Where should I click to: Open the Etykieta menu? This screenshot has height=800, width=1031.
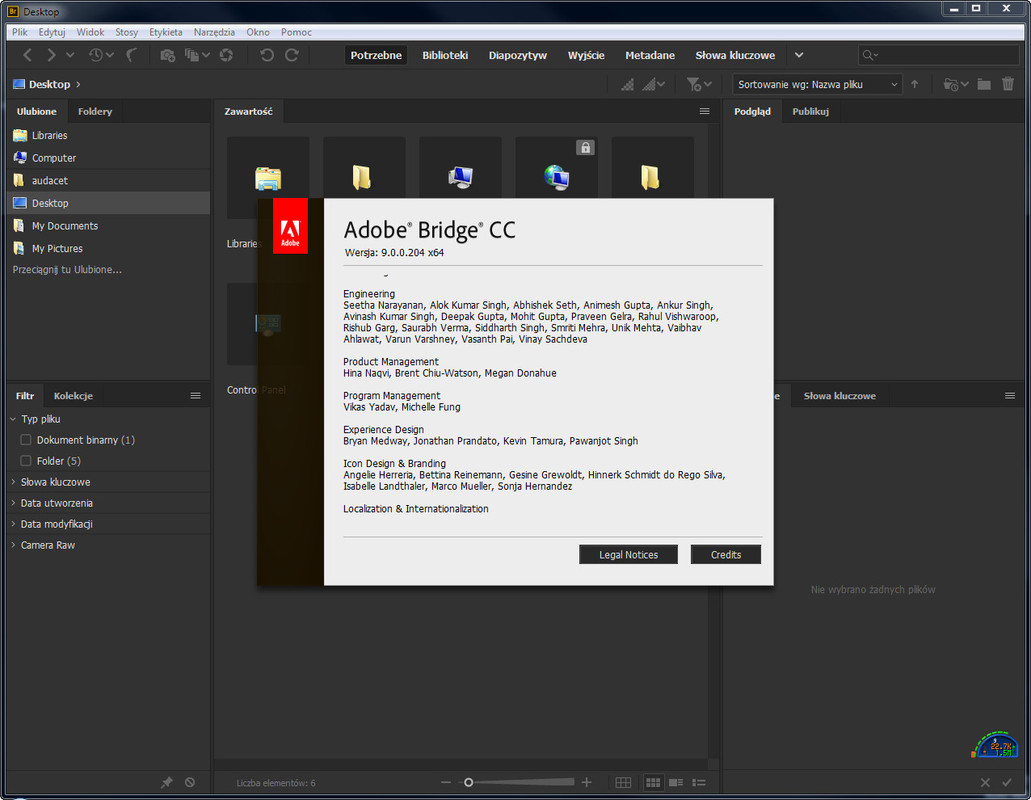pos(166,32)
